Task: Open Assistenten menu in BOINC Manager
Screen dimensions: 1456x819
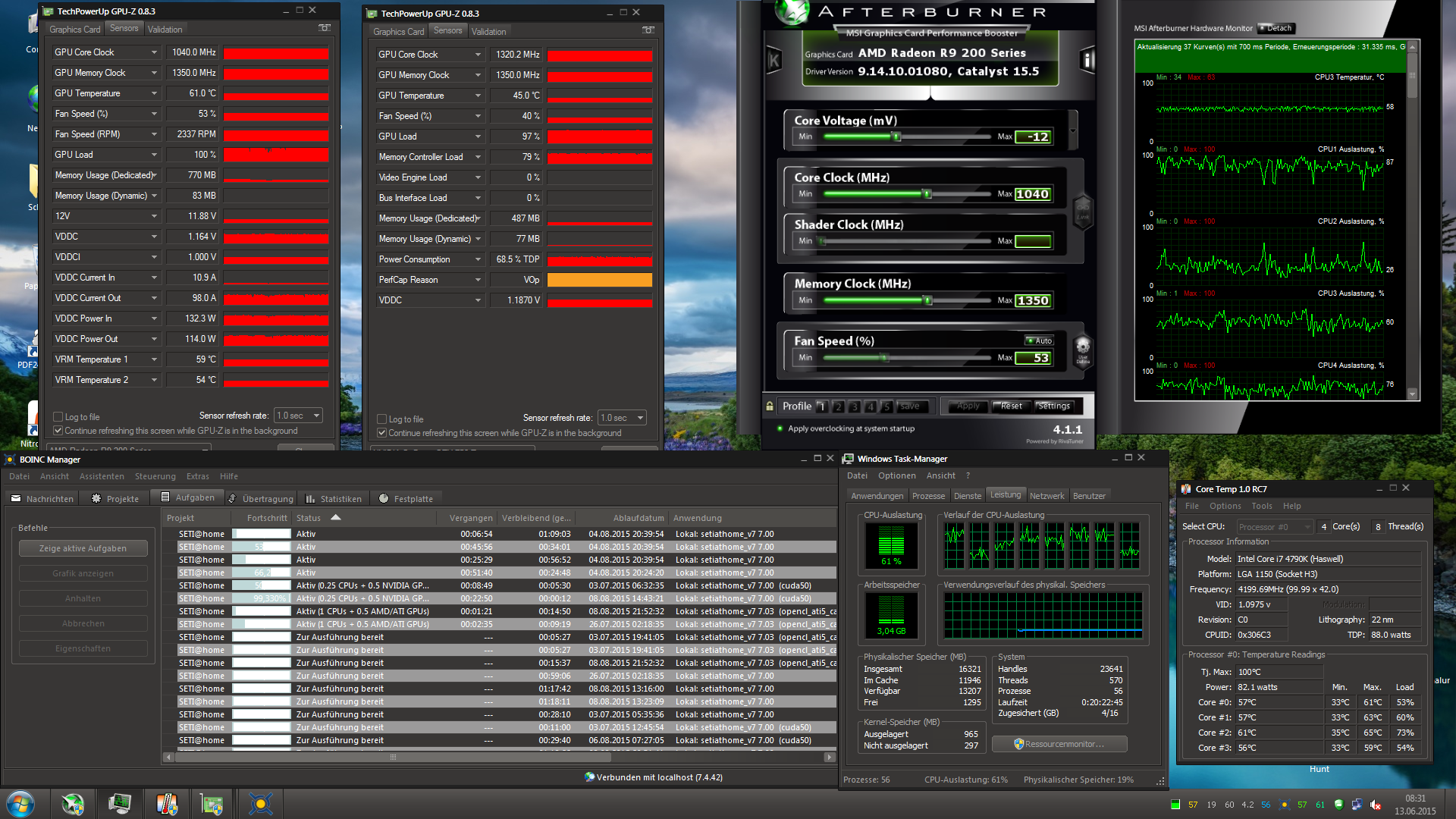Action: pos(102,476)
